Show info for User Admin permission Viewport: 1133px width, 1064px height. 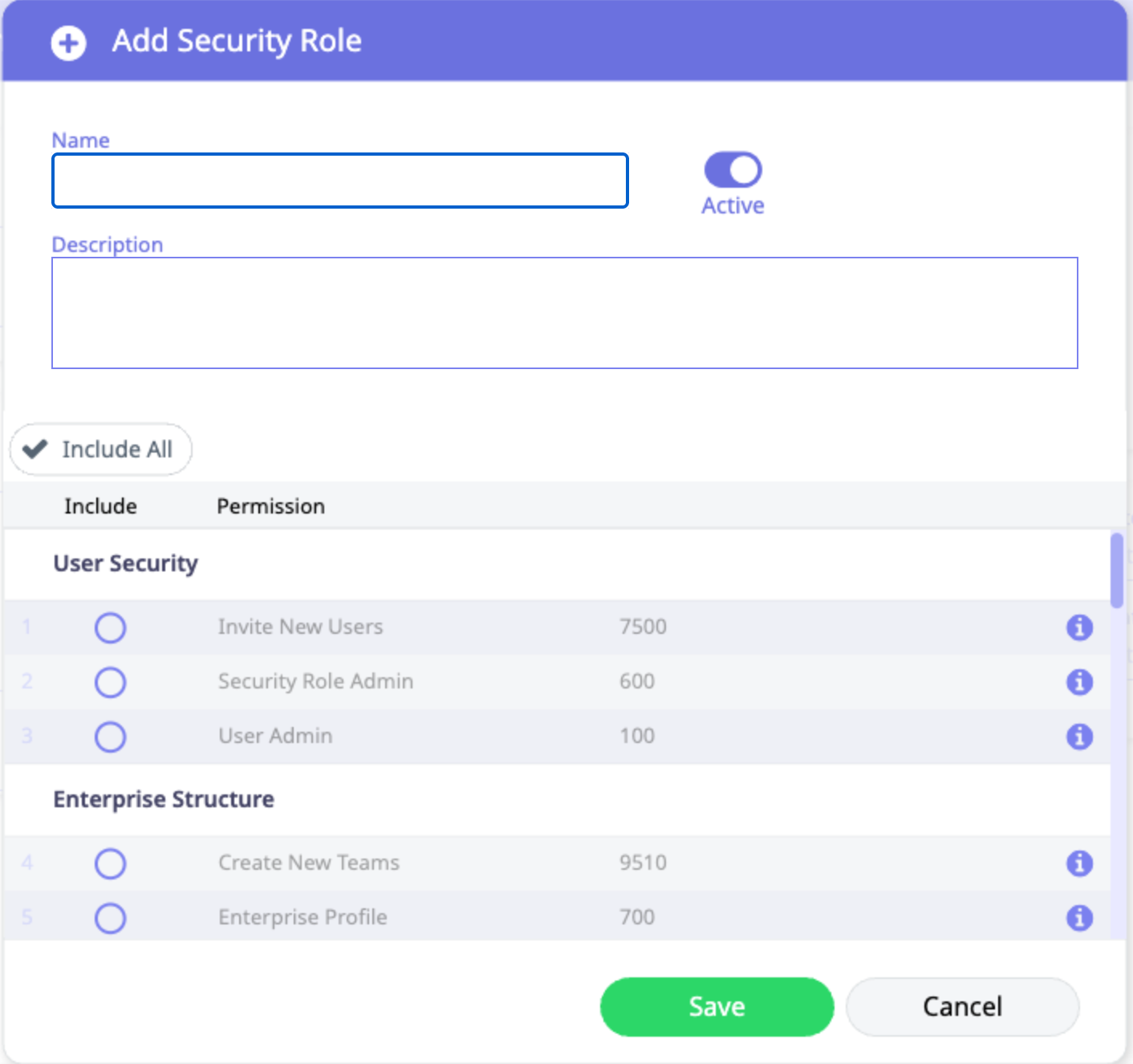pyautogui.click(x=1079, y=736)
